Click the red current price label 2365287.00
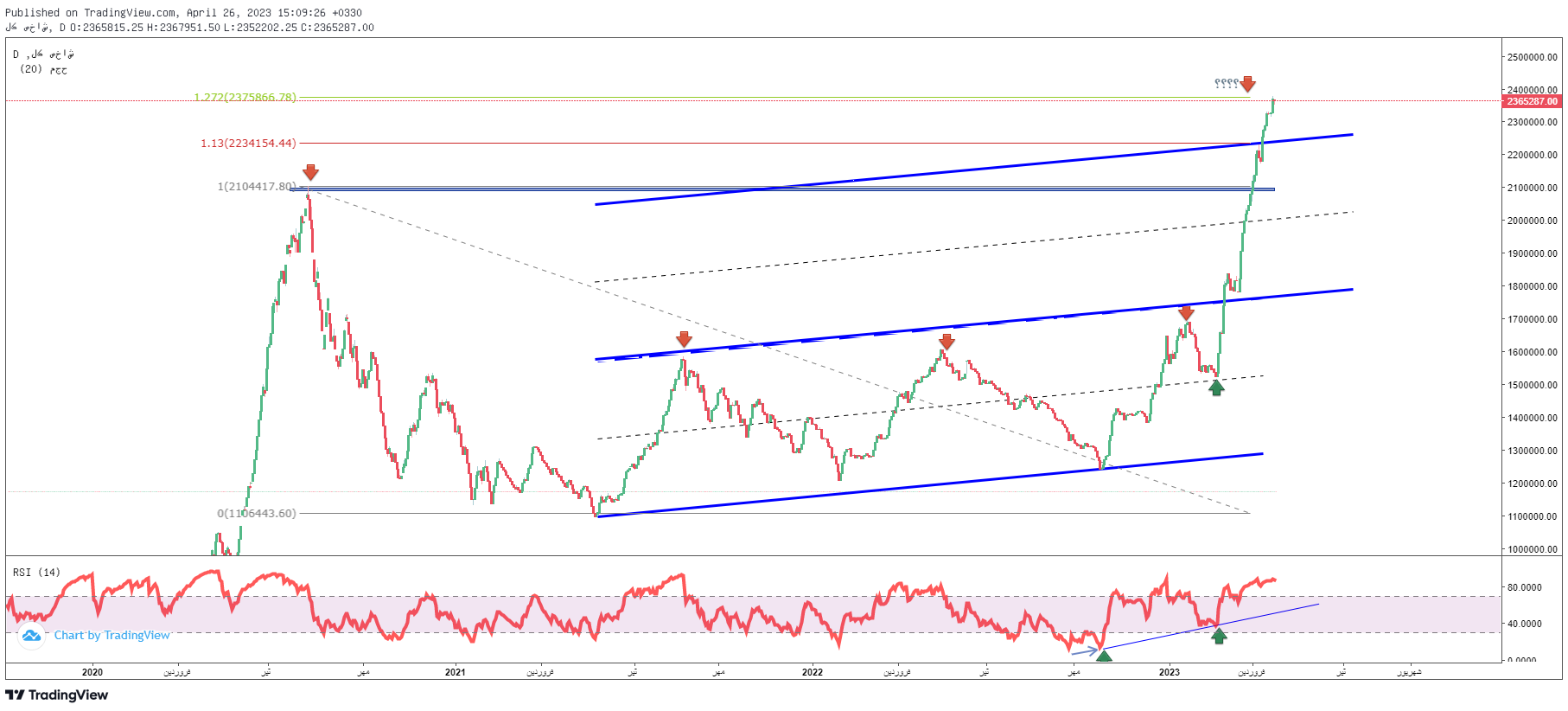The height and width of the screenshot is (711, 1568). [x=1531, y=101]
